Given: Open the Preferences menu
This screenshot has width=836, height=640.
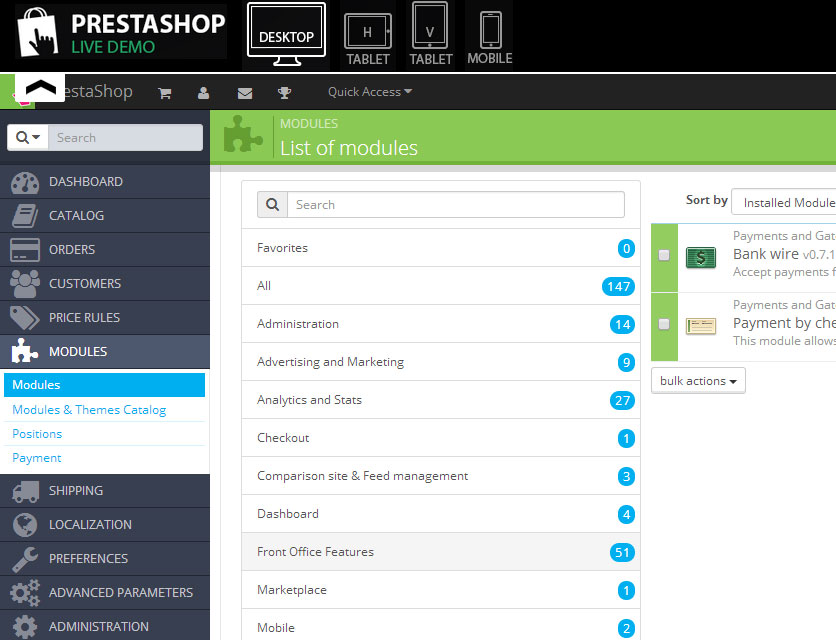Looking at the screenshot, I should tap(105, 558).
